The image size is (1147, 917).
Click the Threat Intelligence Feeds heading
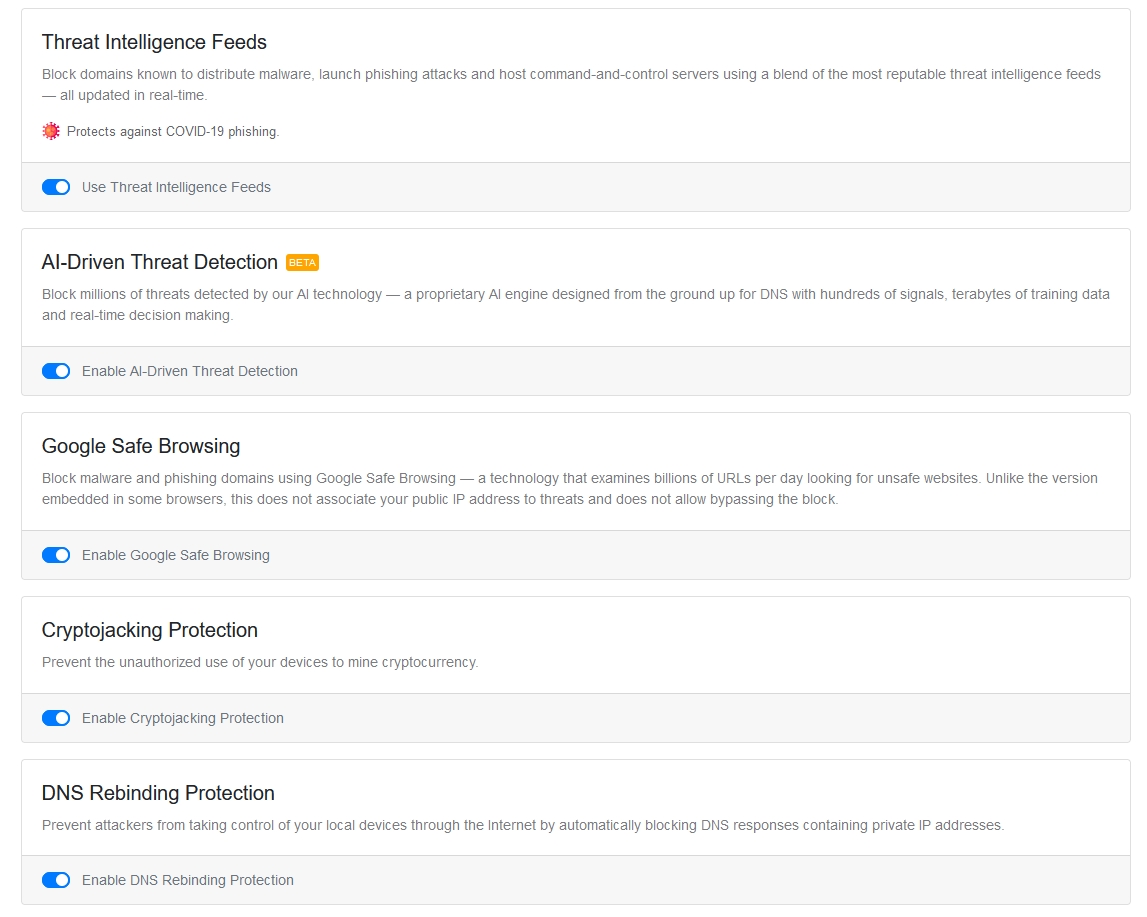click(x=154, y=42)
